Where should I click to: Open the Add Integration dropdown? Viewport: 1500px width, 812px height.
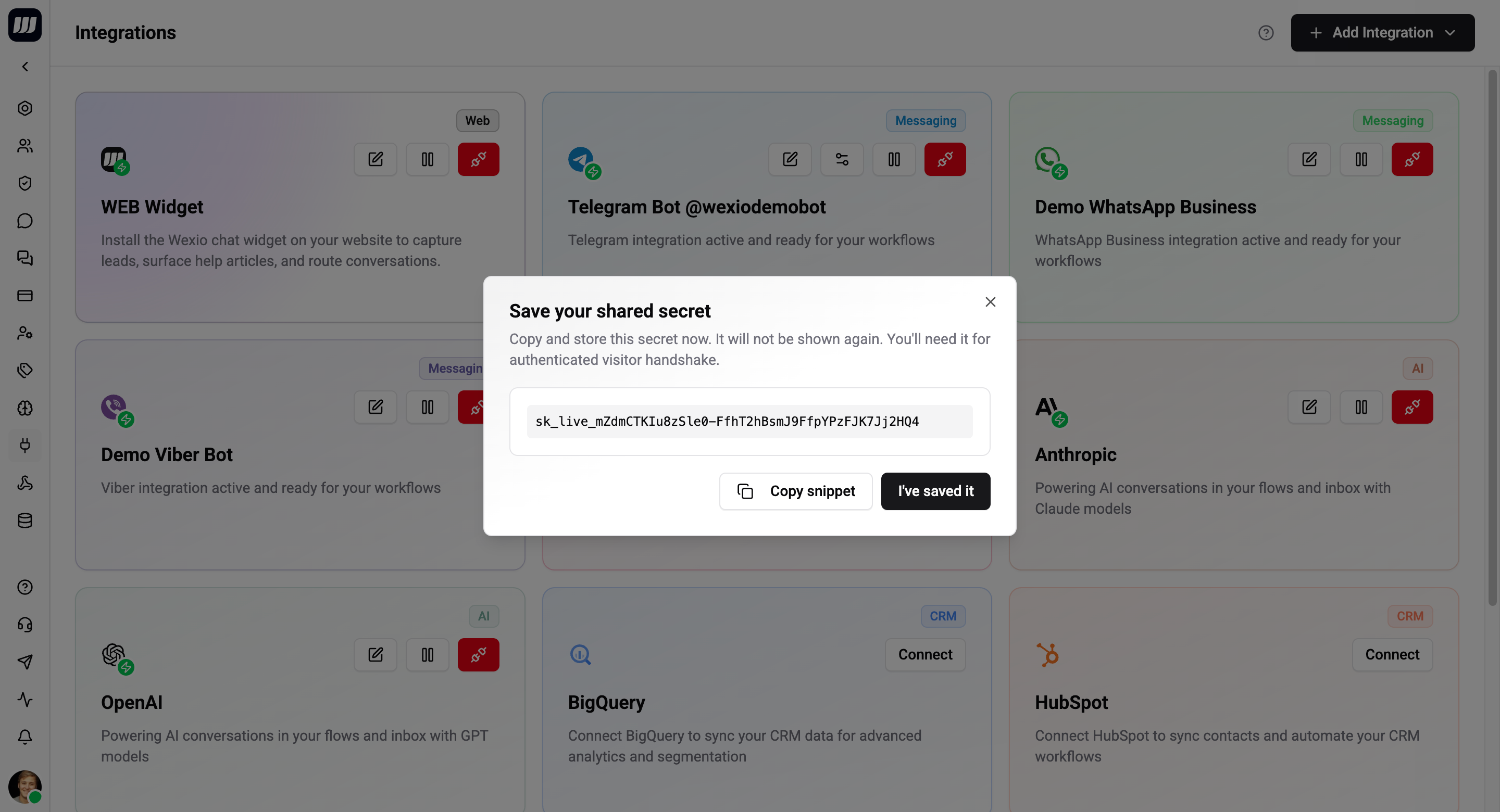pos(1382,33)
